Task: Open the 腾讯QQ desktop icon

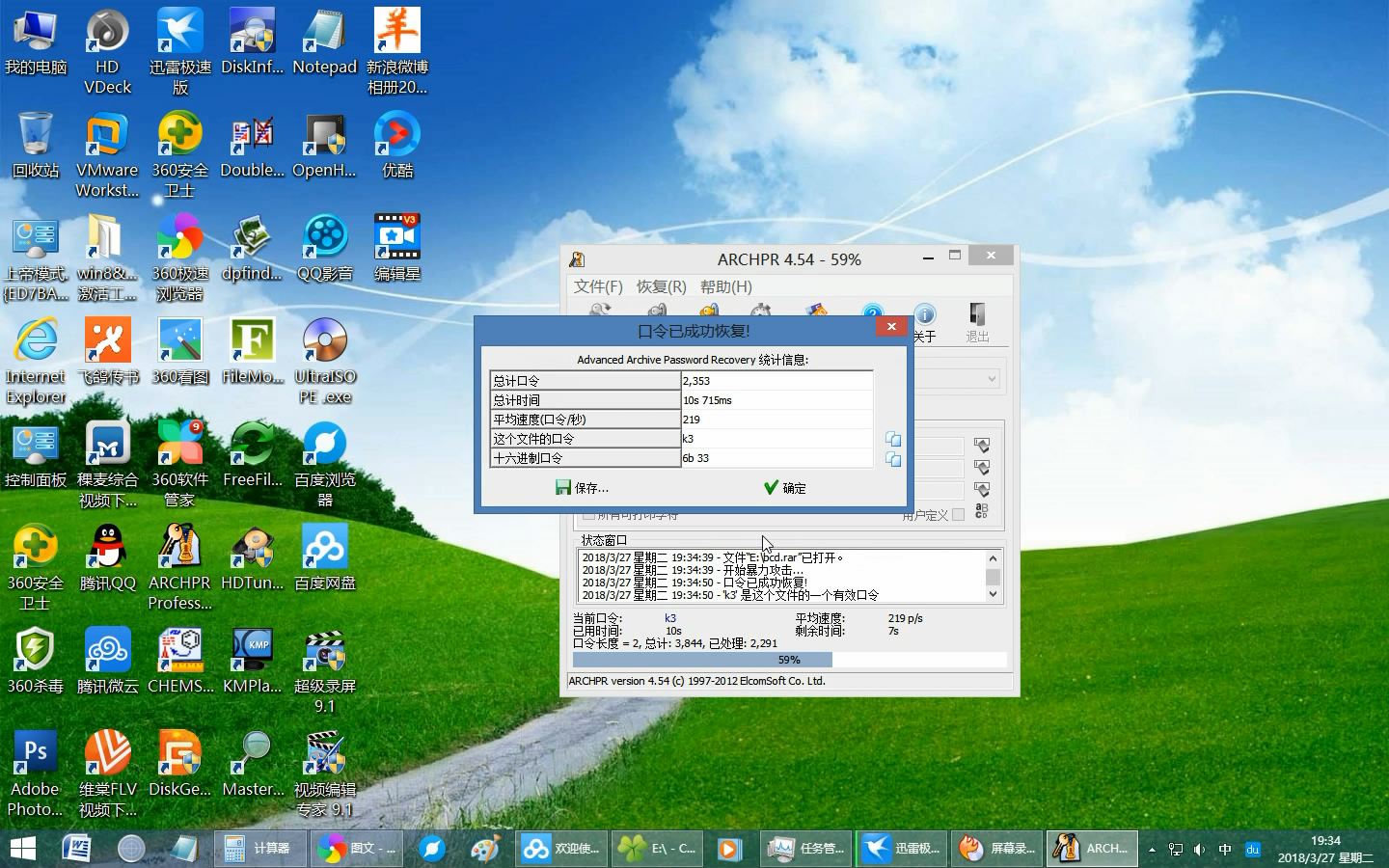Action: [x=107, y=559]
